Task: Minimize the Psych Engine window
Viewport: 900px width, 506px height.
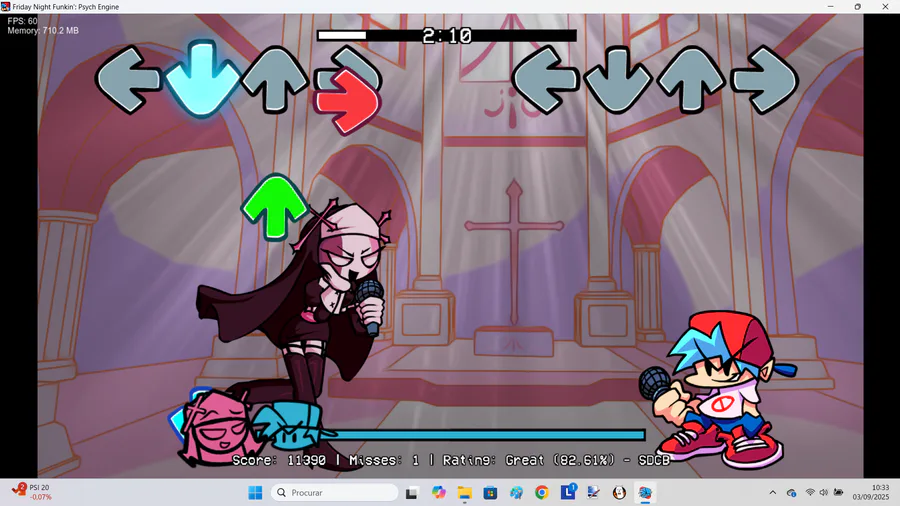Action: [831, 6]
